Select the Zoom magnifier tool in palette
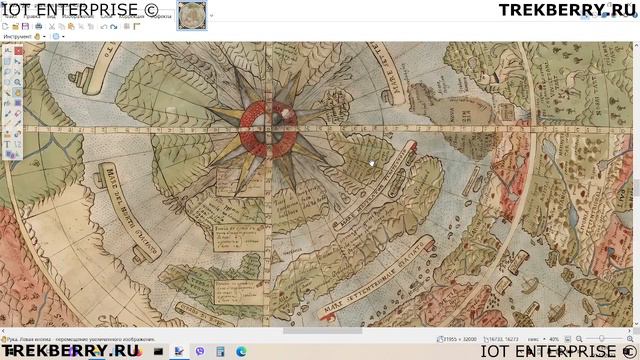This screenshot has width=640, height=360. tap(18, 82)
